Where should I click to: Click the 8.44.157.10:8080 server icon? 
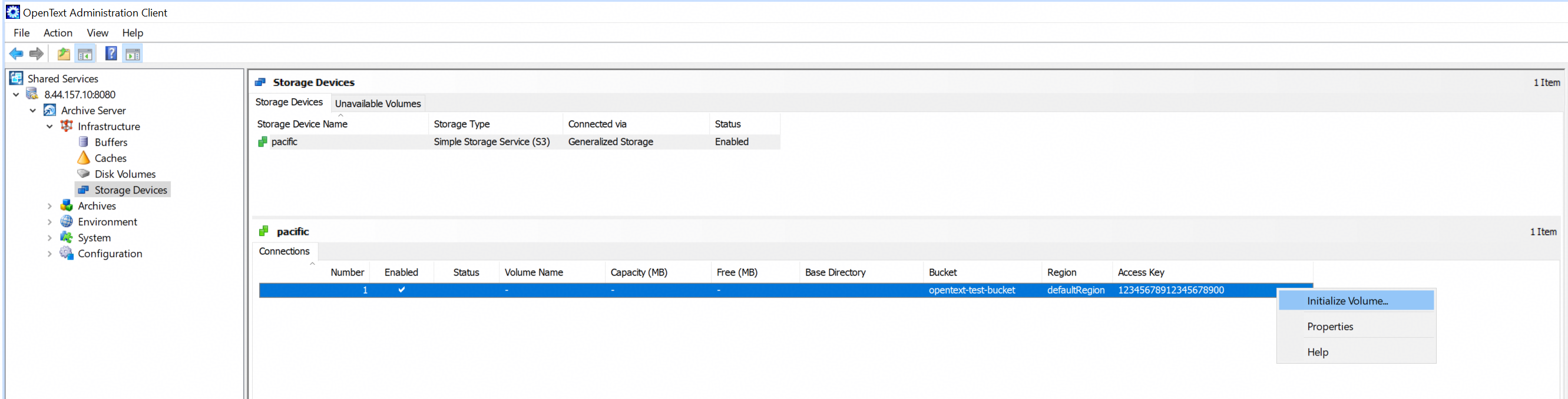(33, 94)
